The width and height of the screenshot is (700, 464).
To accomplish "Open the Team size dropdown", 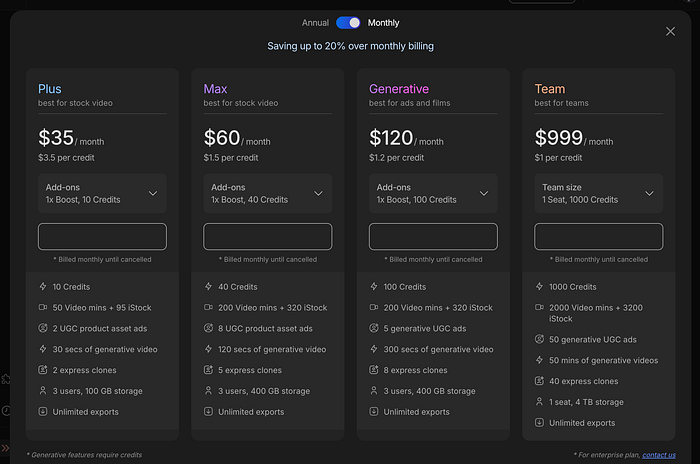I will tap(598, 193).
